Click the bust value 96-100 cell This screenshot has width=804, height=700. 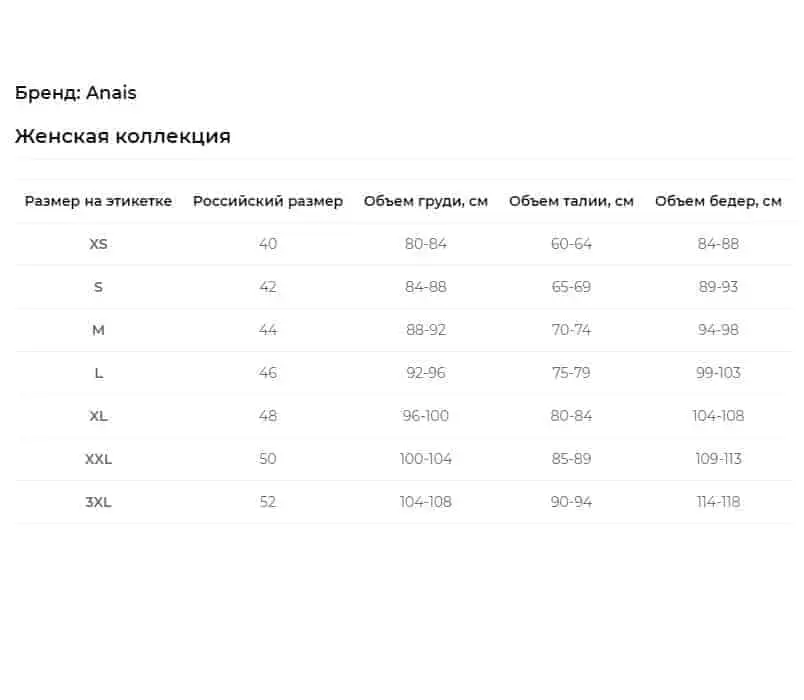click(426, 416)
